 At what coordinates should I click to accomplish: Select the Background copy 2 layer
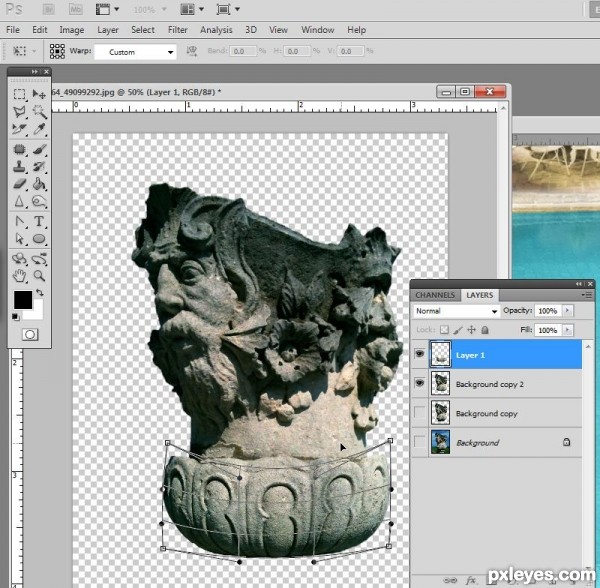point(496,384)
